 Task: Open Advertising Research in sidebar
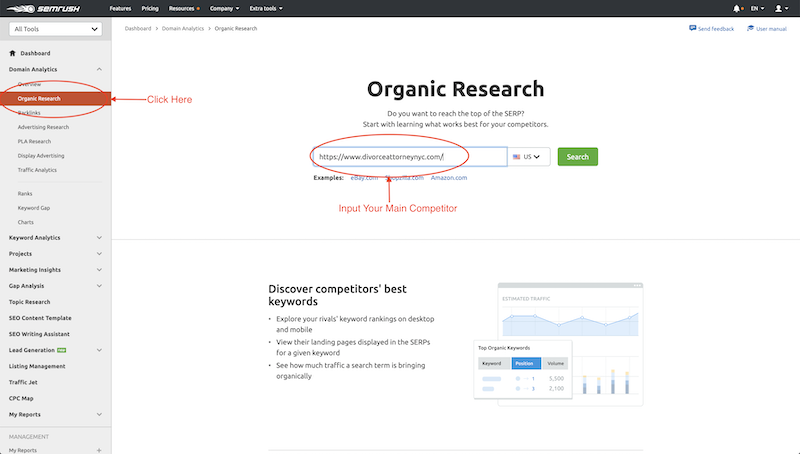pos(43,127)
